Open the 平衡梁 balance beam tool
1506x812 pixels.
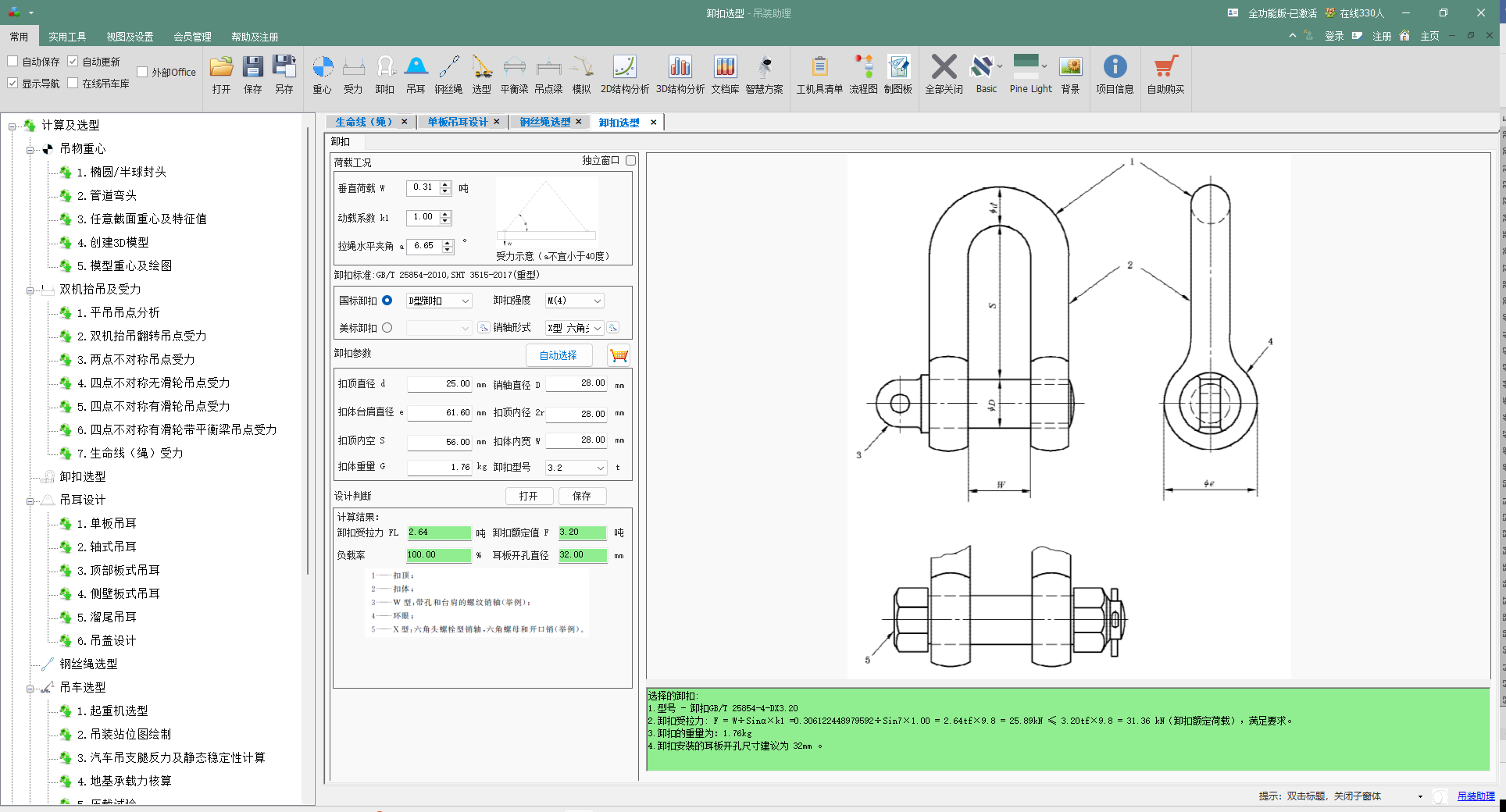click(514, 75)
